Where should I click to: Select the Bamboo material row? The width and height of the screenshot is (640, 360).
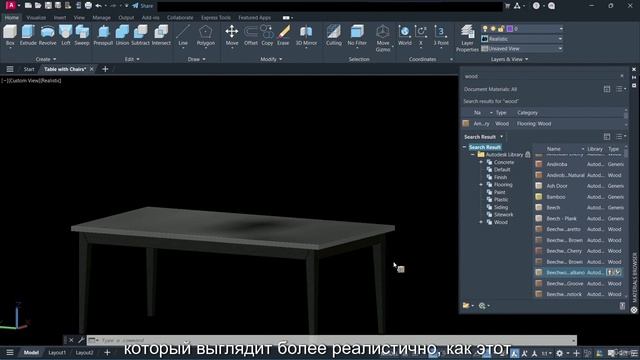(579, 197)
